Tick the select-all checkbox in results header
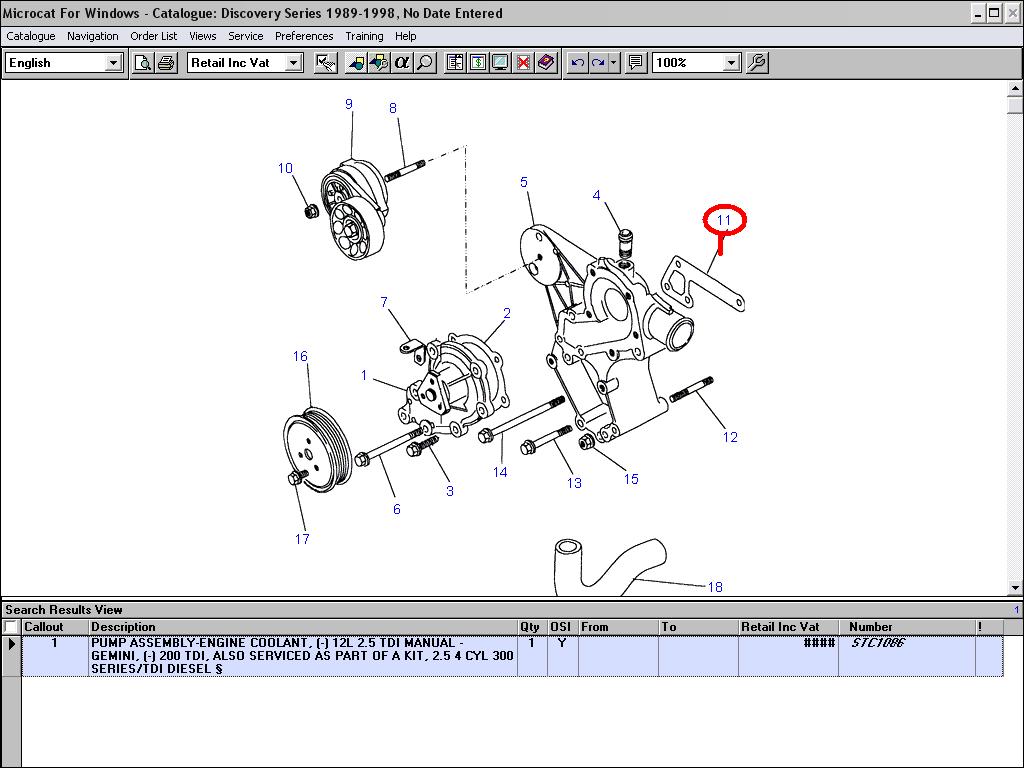This screenshot has height=768, width=1024. (11, 627)
